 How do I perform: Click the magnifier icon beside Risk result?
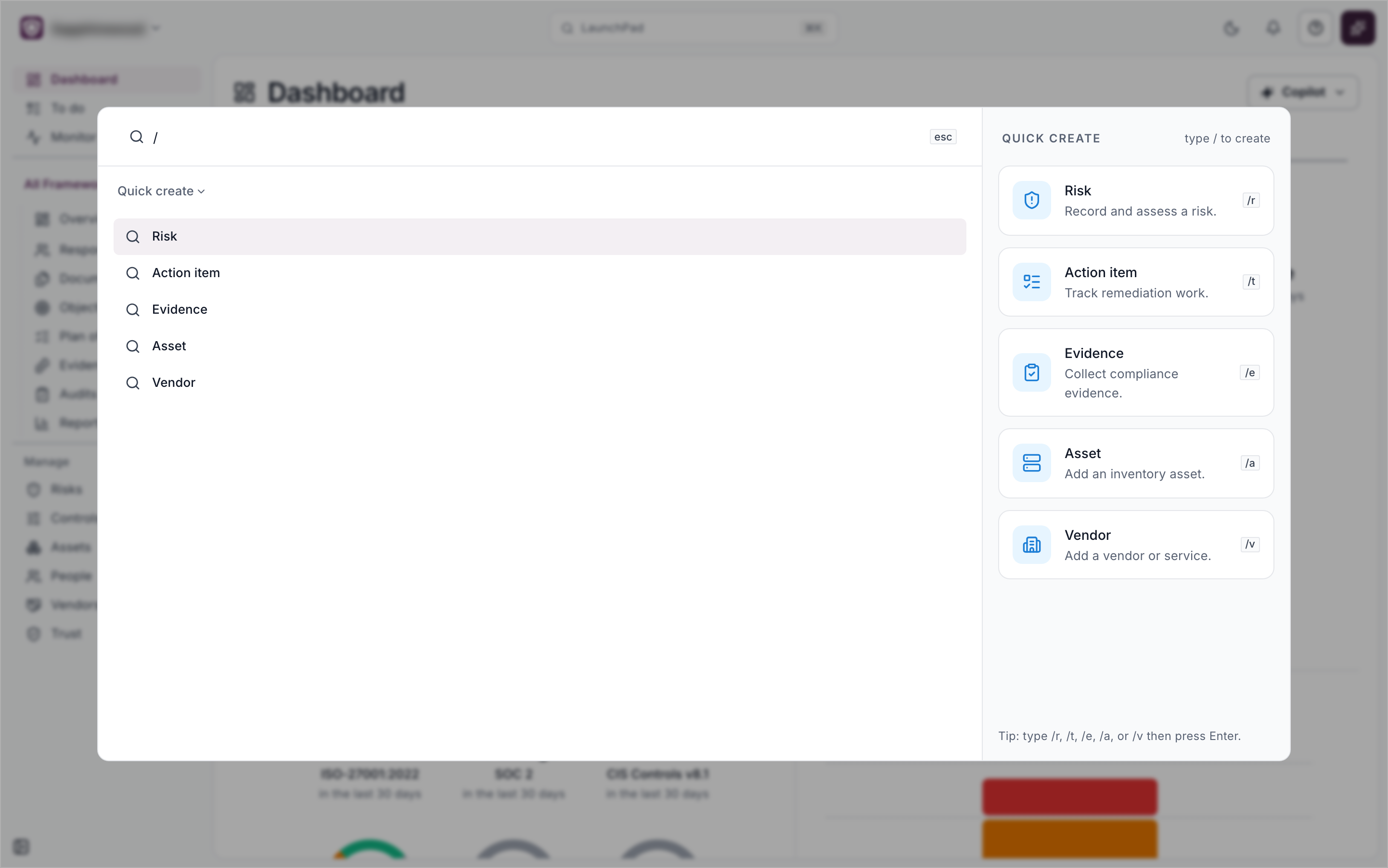(x=133, y=237)
